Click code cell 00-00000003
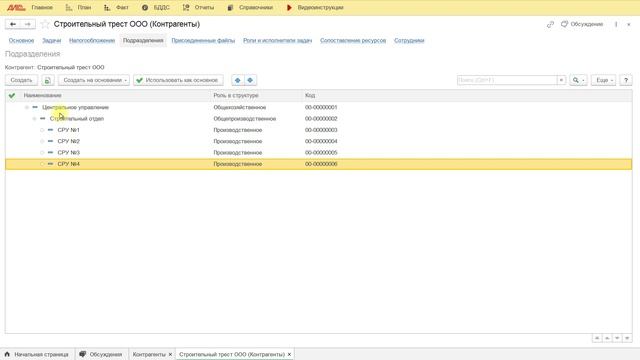This screenshot has height=360, width=640. pyautogui.click(x=321, y=130)
